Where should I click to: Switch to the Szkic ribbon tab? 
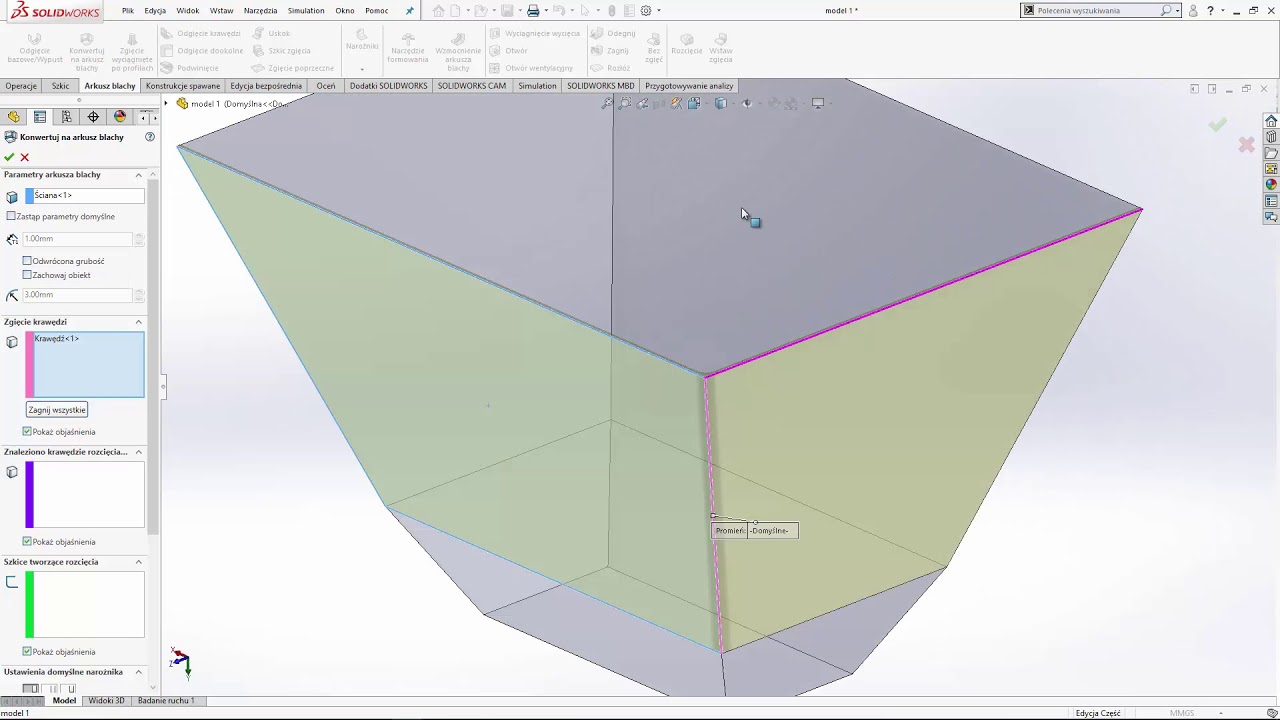pos(61,86)
